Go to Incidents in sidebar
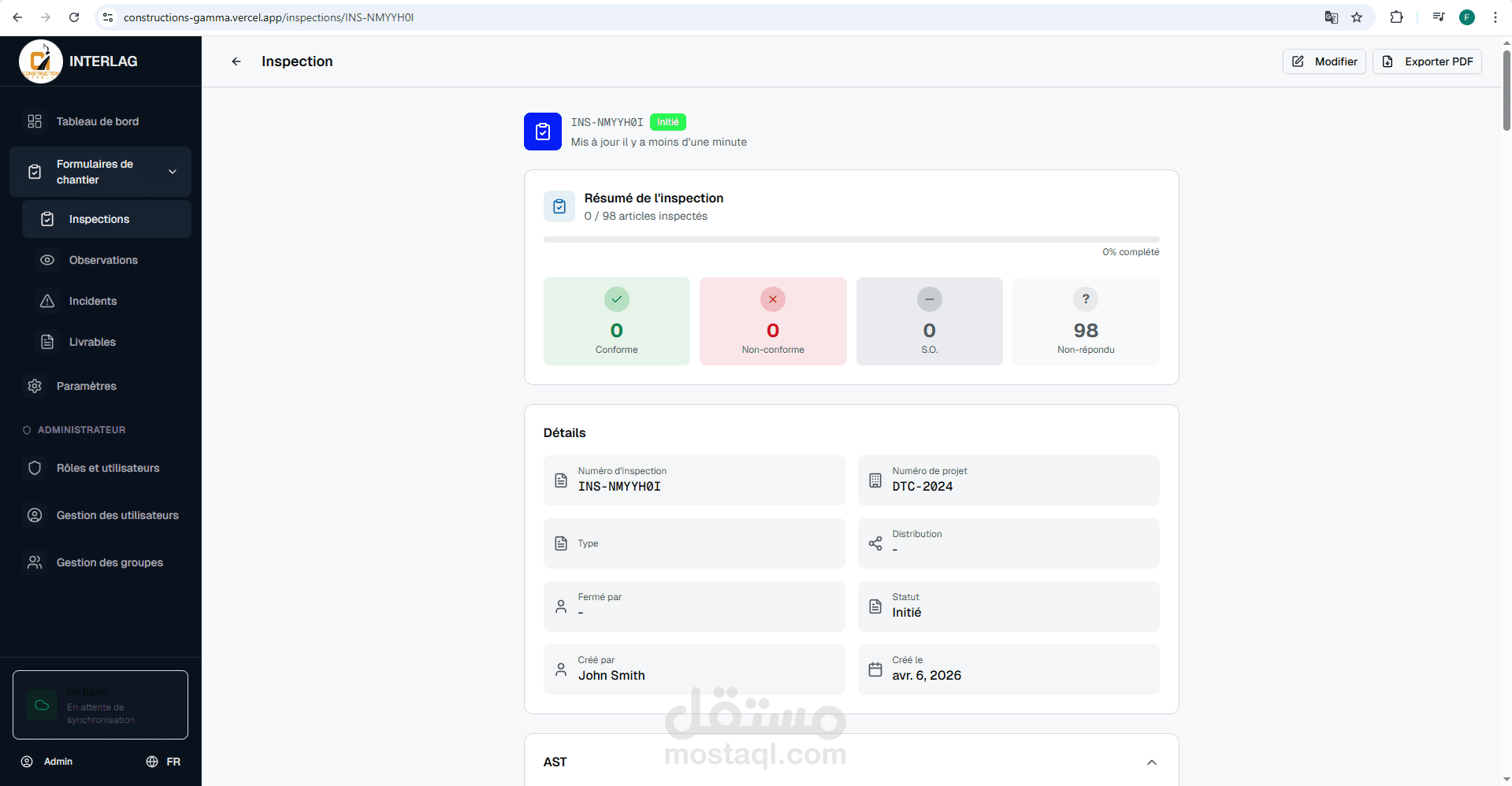Screen dimensions: 1512x786 (x=106, y=301)
